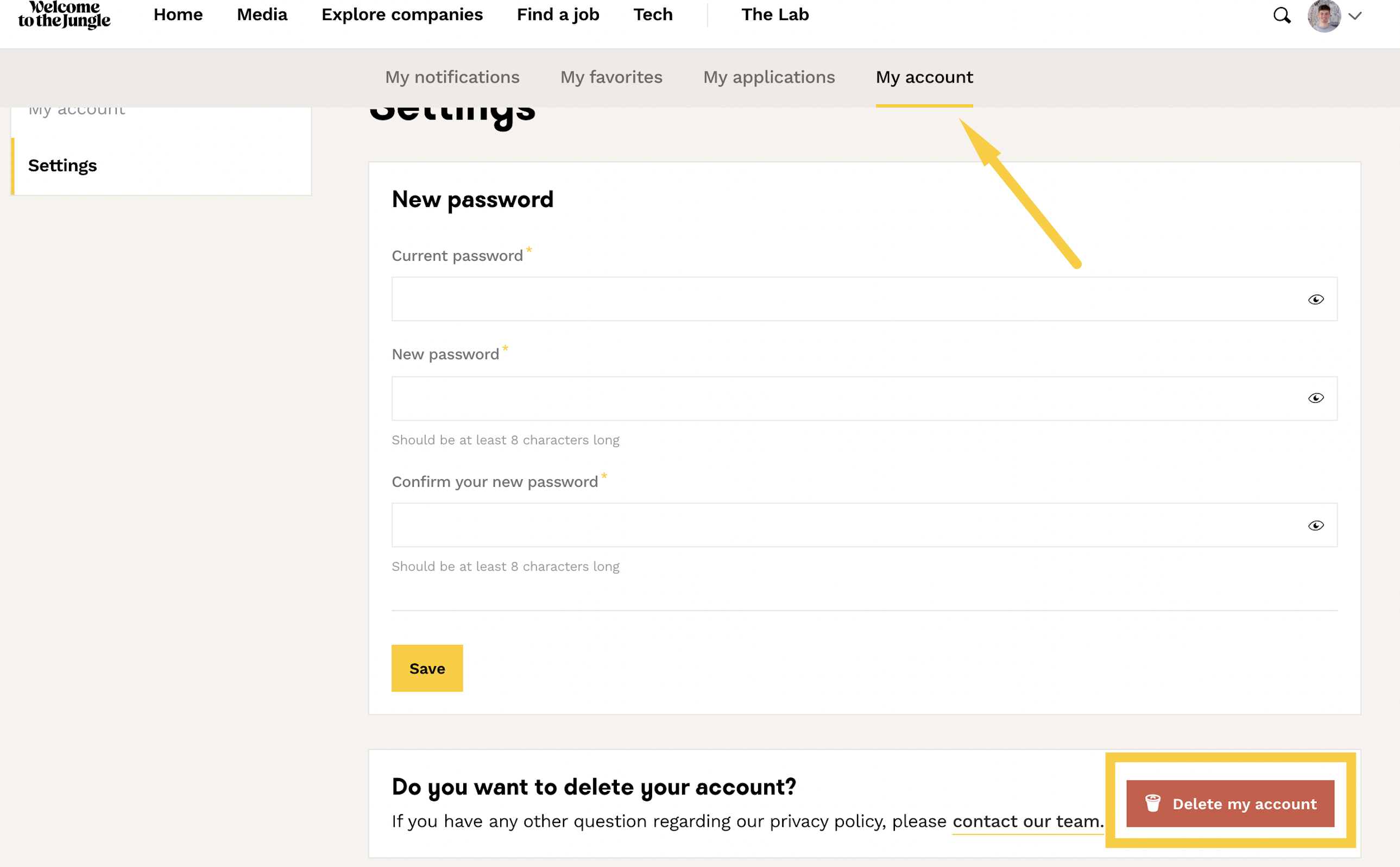Expand the profile dropdown chevron
Image resolution: width=1400 pixels, height=867 pixels.
coord(1355,16)
